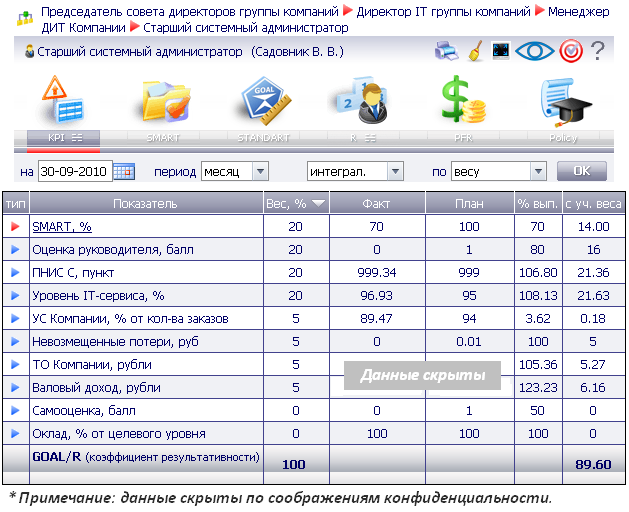The image size is (629, 512).
Task: Click the red arrow in SMART row
Action: point(15,227)
